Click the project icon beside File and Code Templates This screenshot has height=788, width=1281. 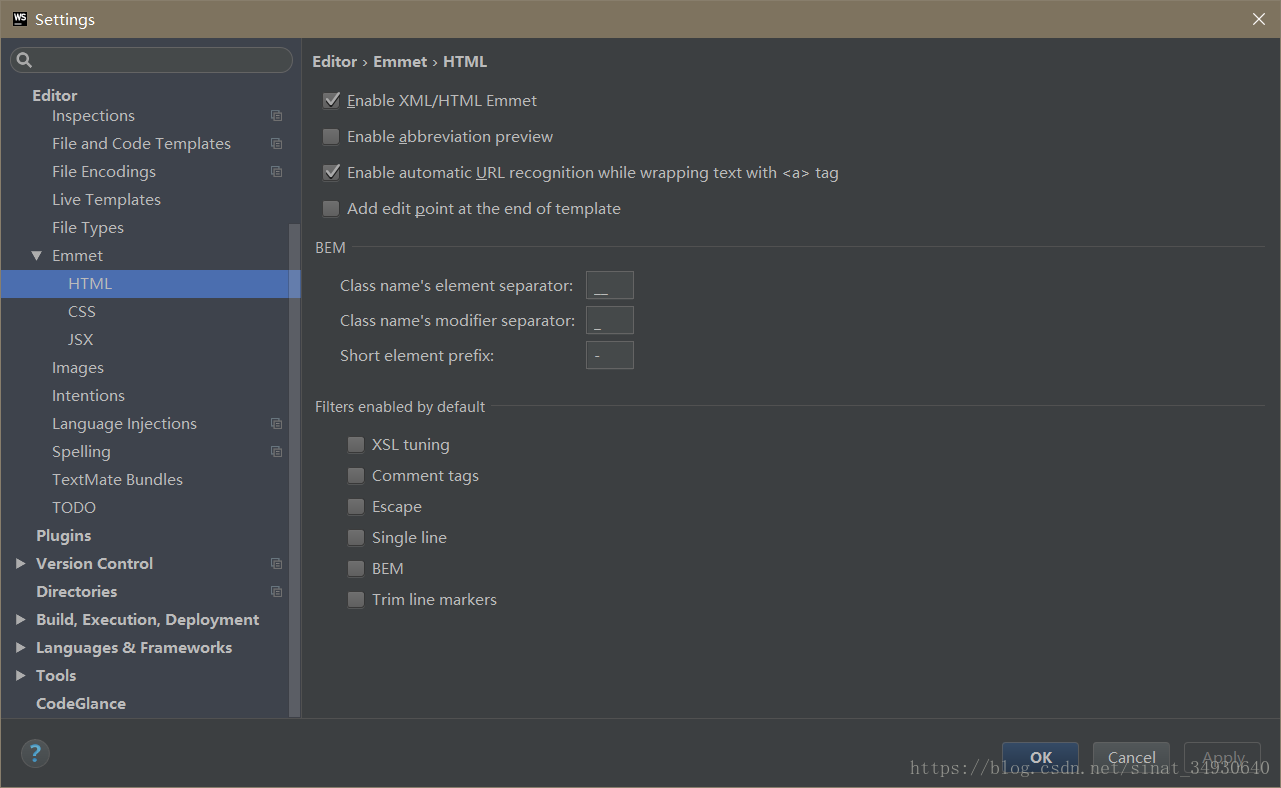pyautogui.click(x=276, y=143)
